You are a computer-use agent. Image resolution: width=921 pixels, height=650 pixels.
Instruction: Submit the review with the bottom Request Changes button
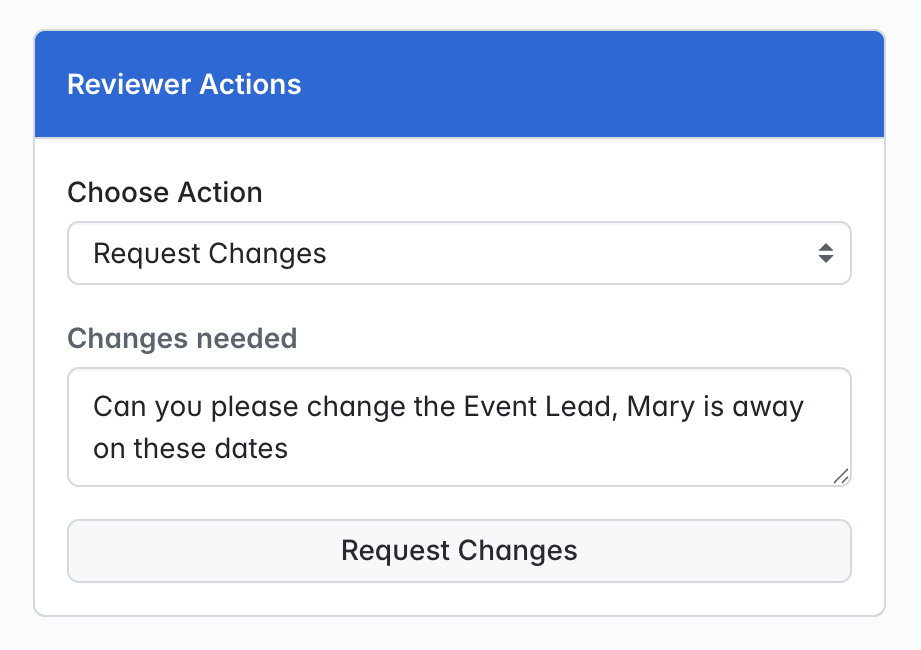click(459, 551)
